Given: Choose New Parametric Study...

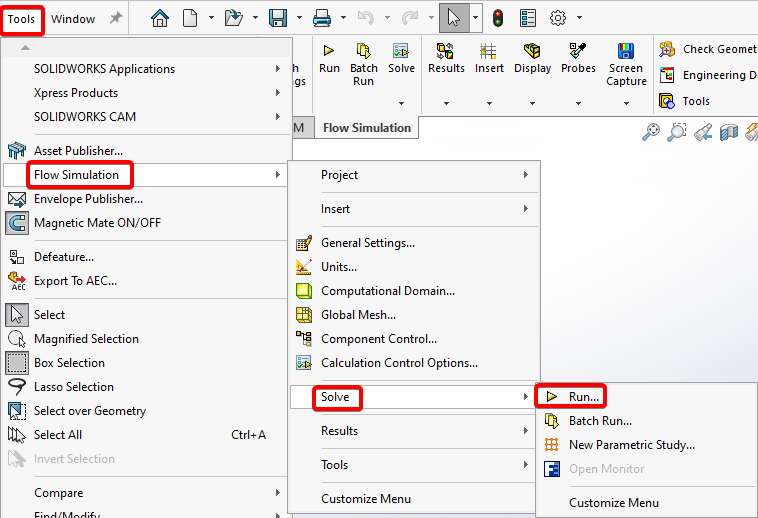Looking at the screenshot, I should (647, 445).
